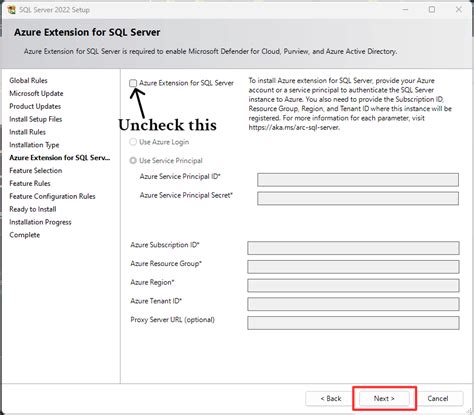Image resolution: width=474 pixels, height=415 pixels.
Task: Click the Proxy Server URL field
Action: pyautogui.click(x=353, y=323)
